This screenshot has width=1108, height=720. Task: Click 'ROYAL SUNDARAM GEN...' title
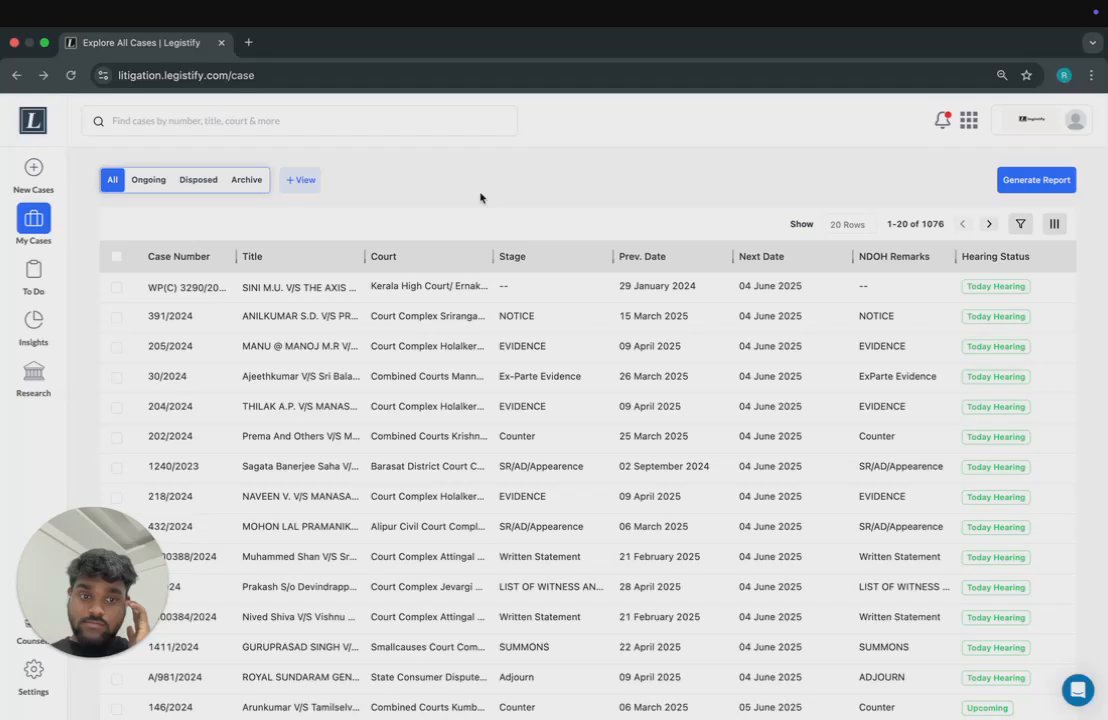tap(301, 677)
